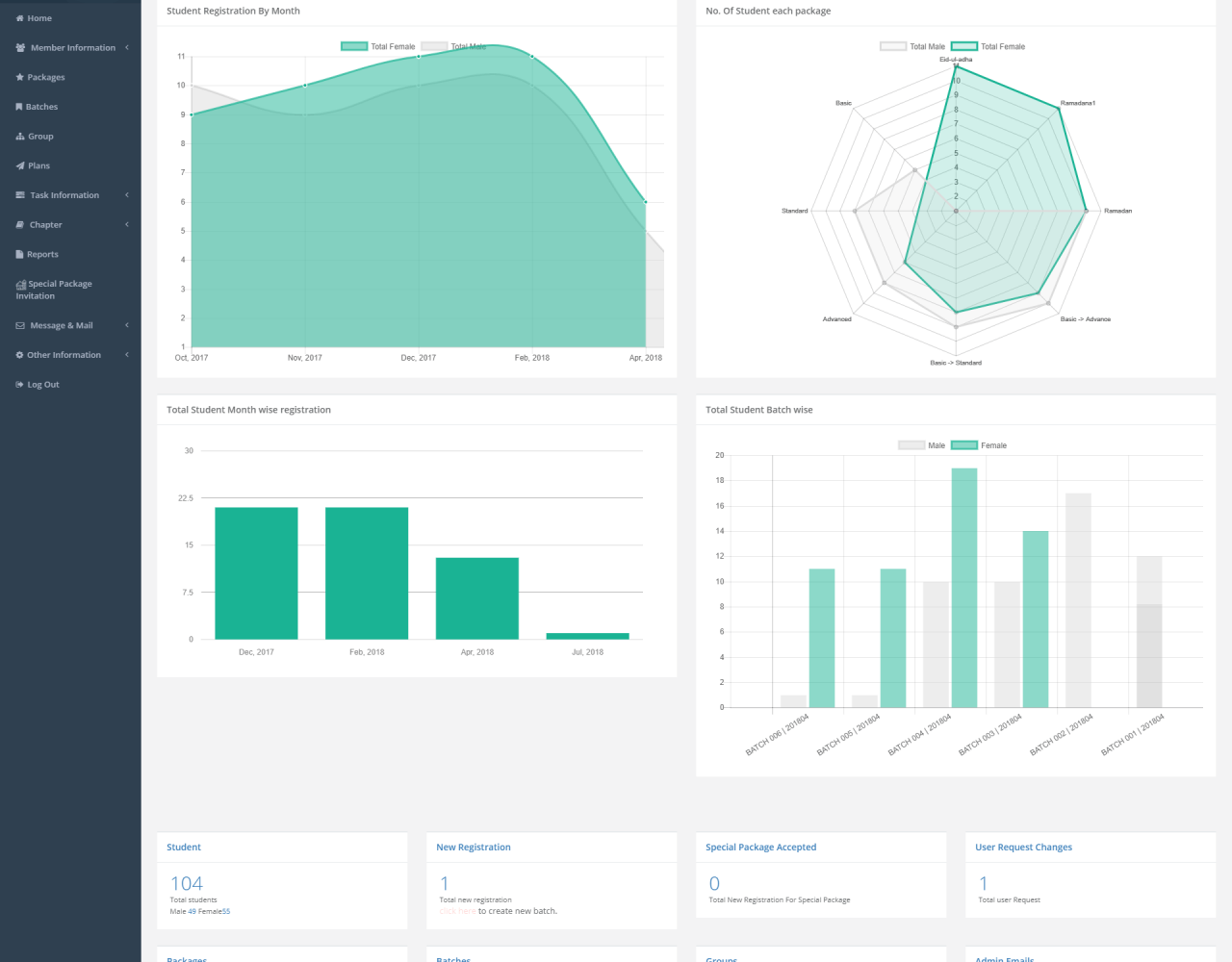
Task: Open the New Registration card link
Action: click(473, 848)
